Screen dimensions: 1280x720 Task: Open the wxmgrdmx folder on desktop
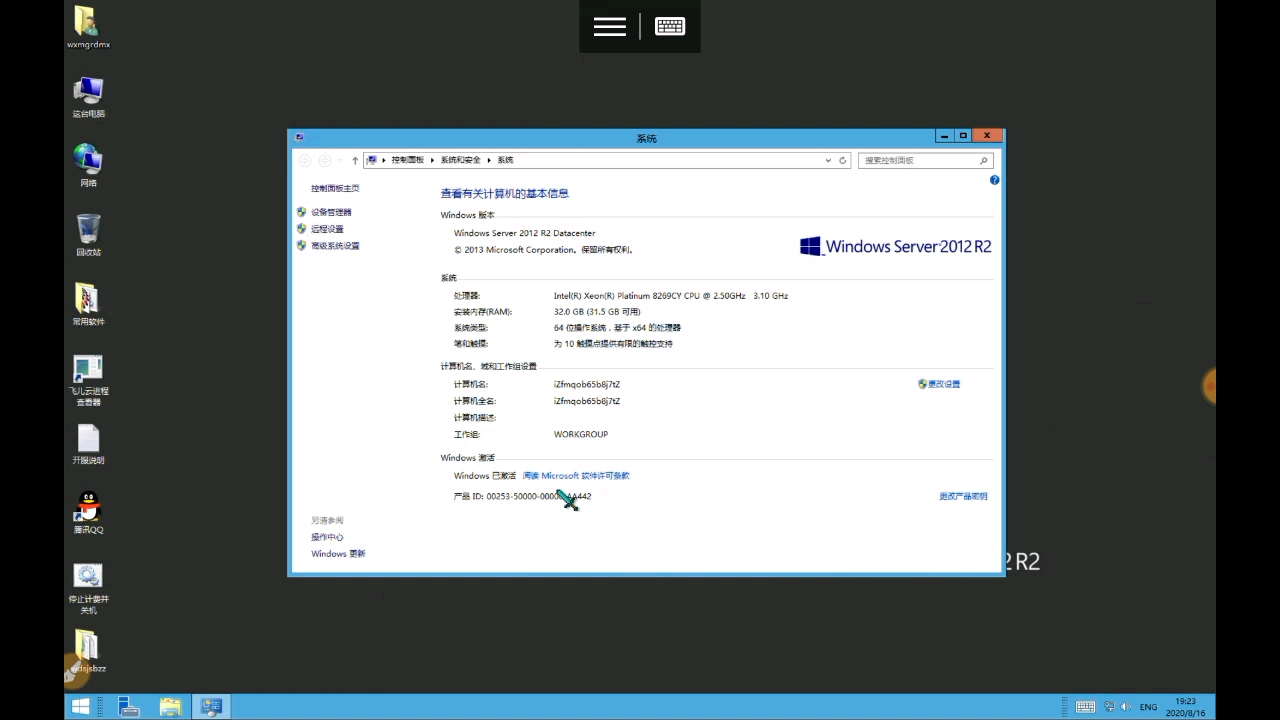(x=87, y=28)
